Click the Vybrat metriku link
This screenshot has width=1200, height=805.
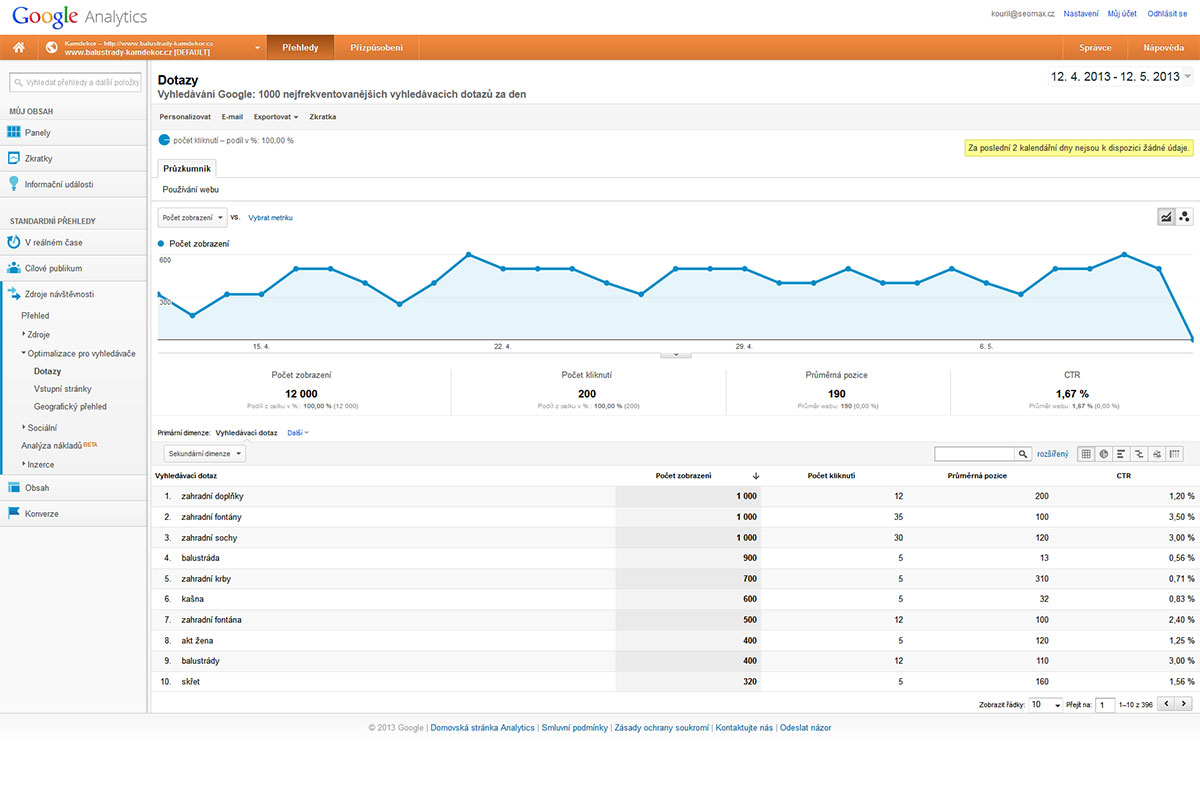click(270, 217)
